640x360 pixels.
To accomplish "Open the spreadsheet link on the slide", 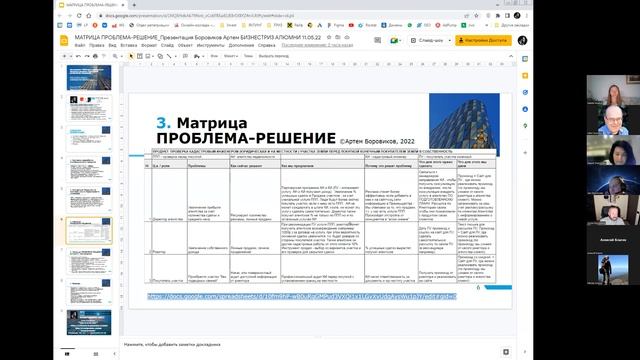I will click(x=302, y=296).
